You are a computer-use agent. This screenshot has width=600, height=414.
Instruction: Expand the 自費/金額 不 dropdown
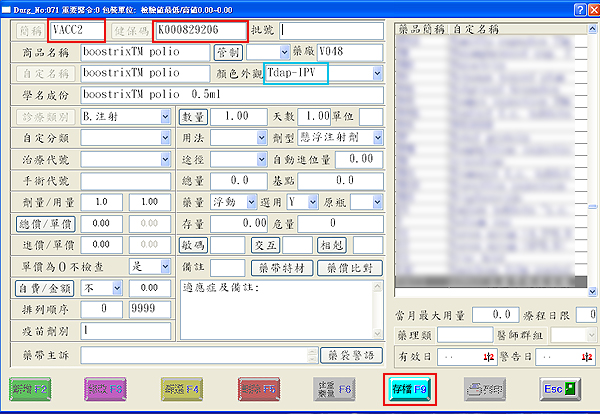pos(118,288)
